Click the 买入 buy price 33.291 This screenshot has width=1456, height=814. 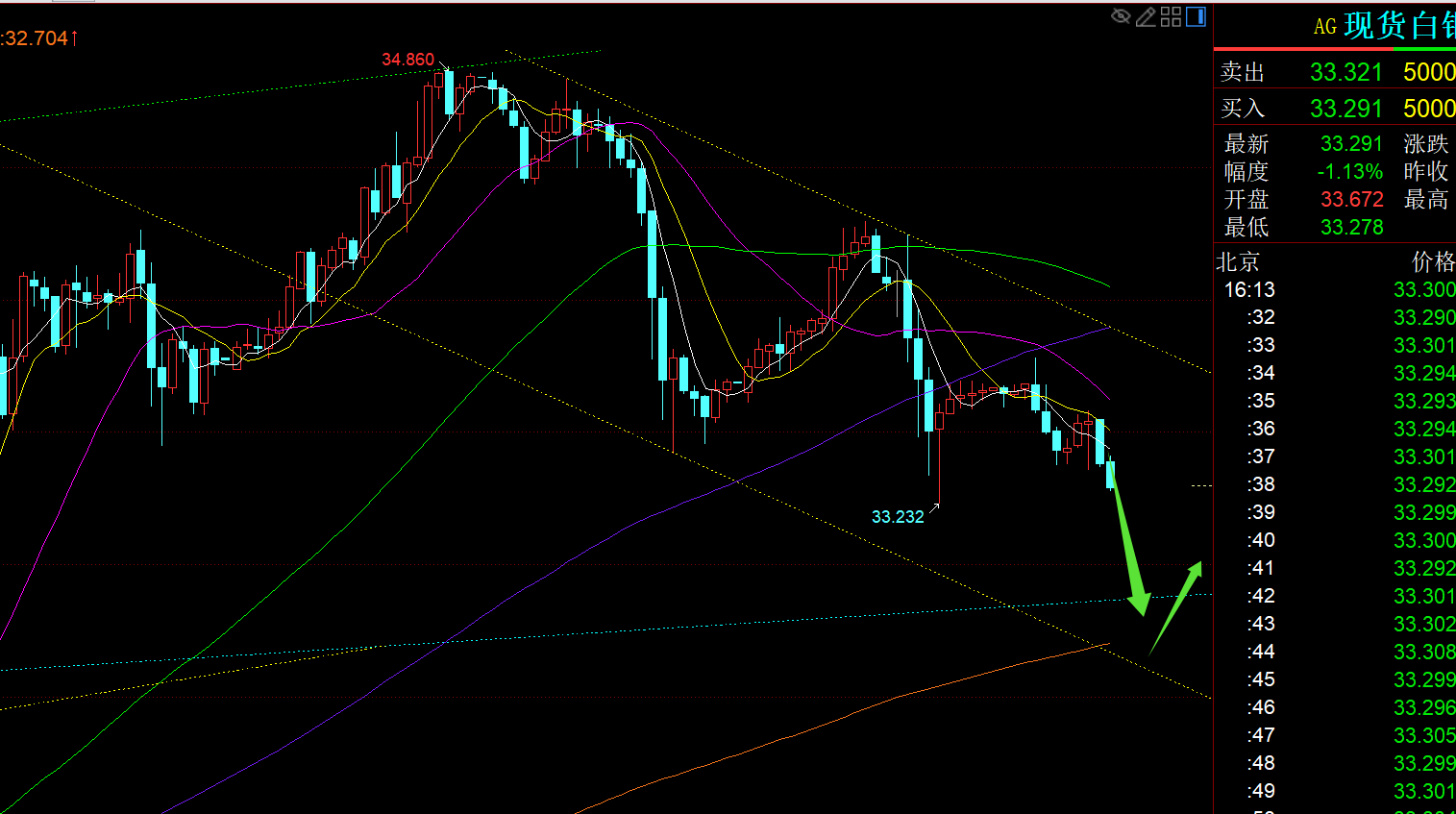1345,109
